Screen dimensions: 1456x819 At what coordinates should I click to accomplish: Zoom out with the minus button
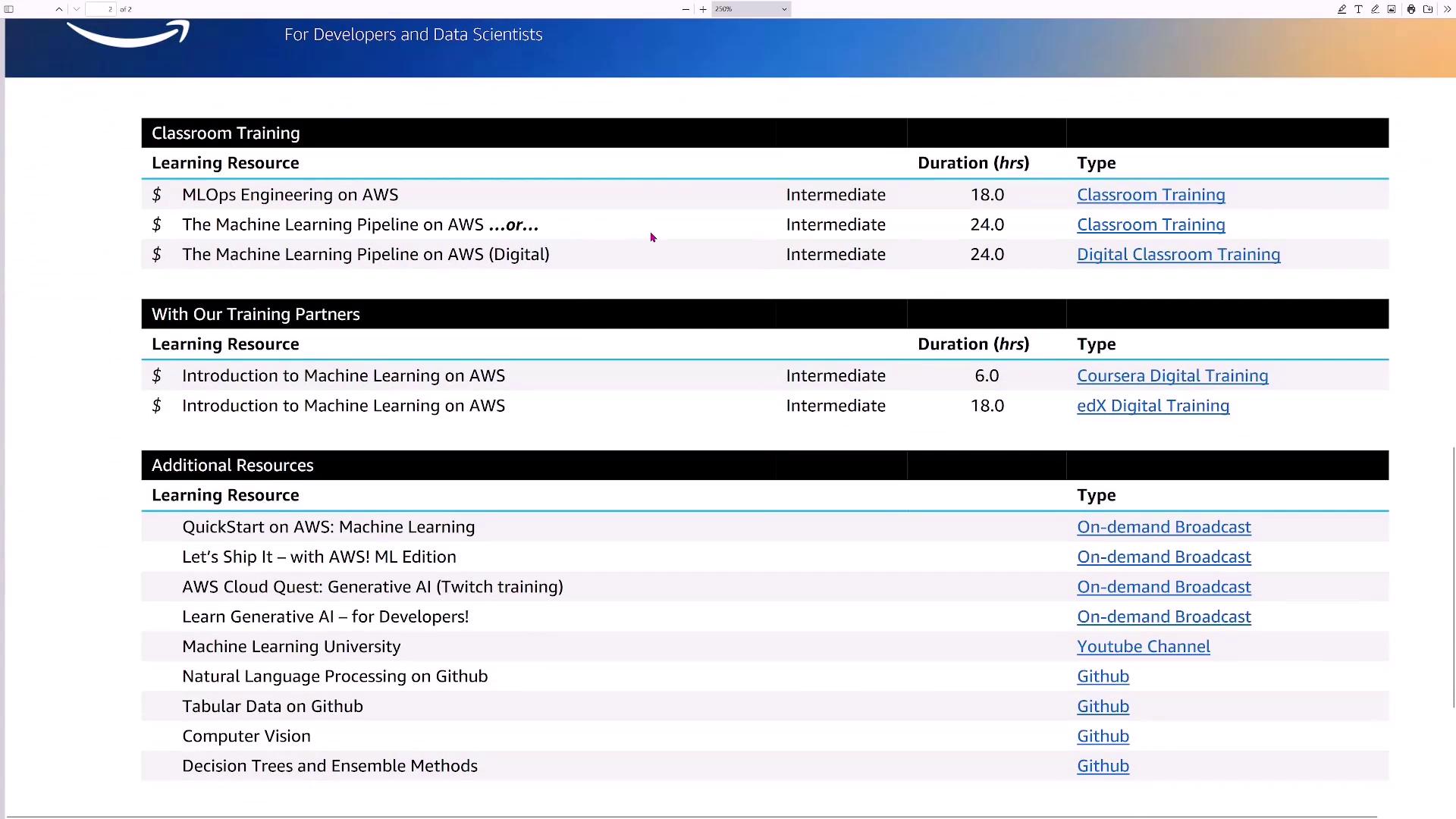click(x=686, y=9)
